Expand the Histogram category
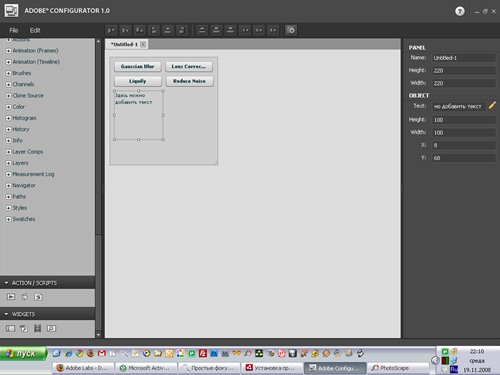This screenshot has width=500, height=375. coord(9,118)
